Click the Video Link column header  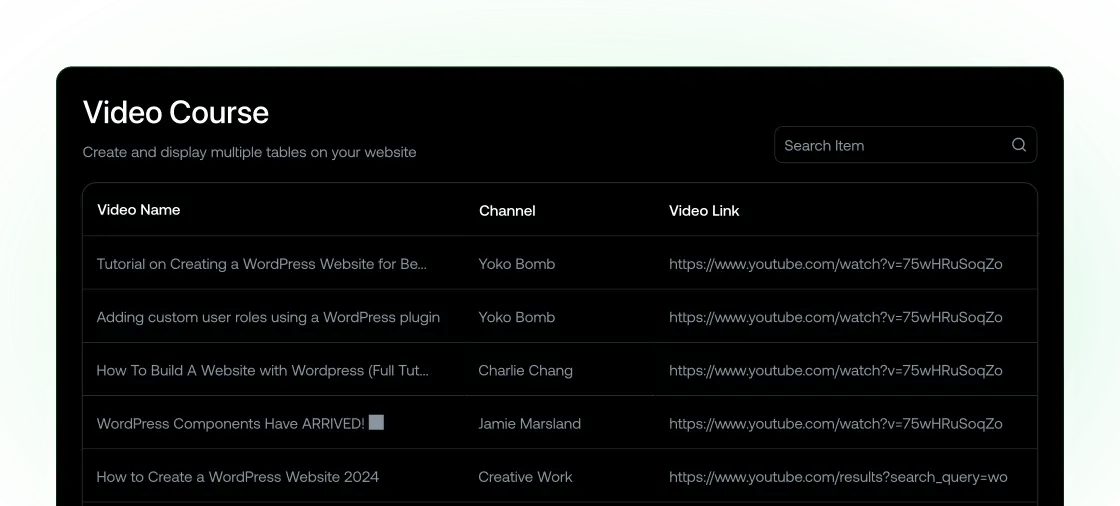click(x=704, y=211)
